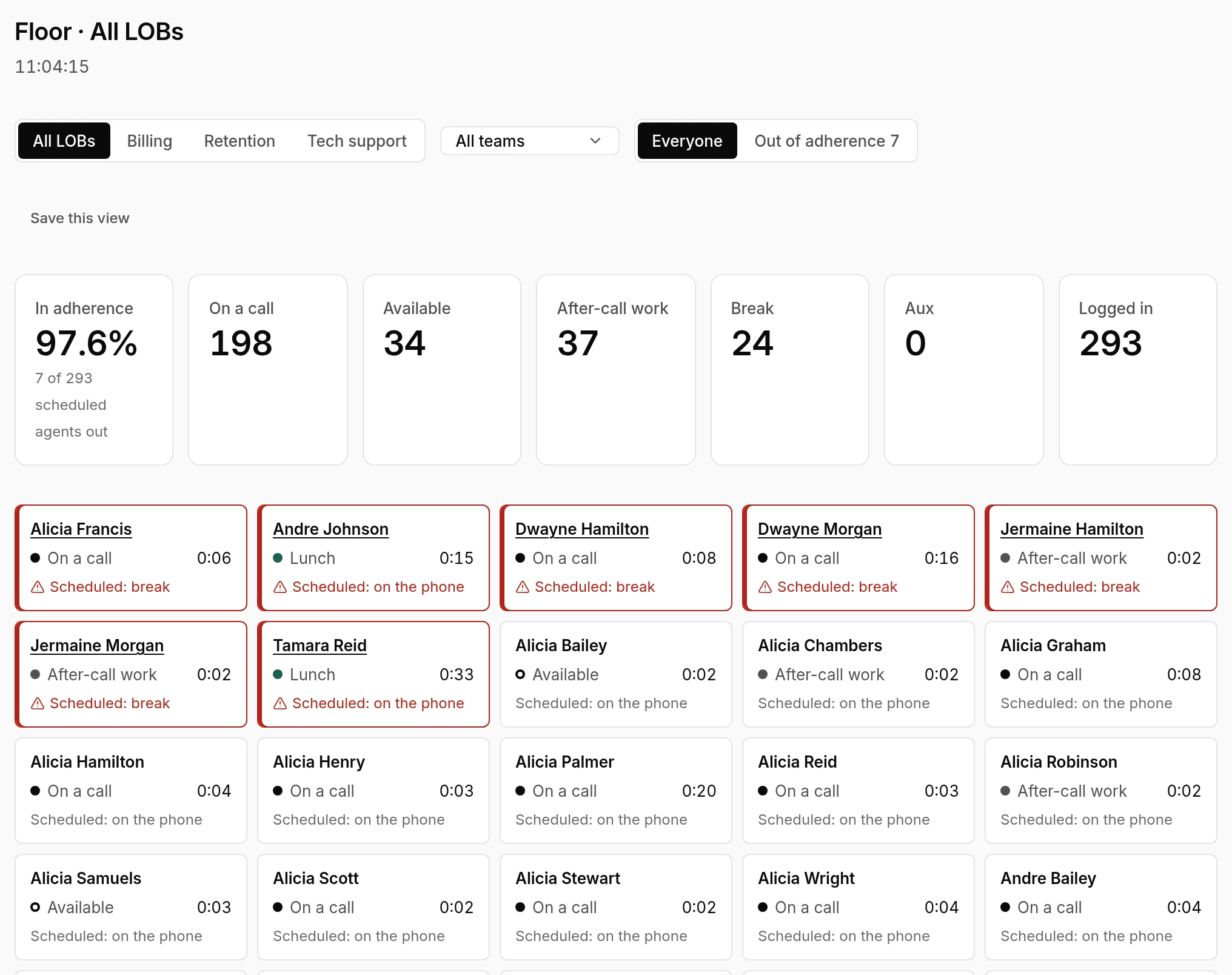Open Dwayne Hamilton agent link

[582, 529]
